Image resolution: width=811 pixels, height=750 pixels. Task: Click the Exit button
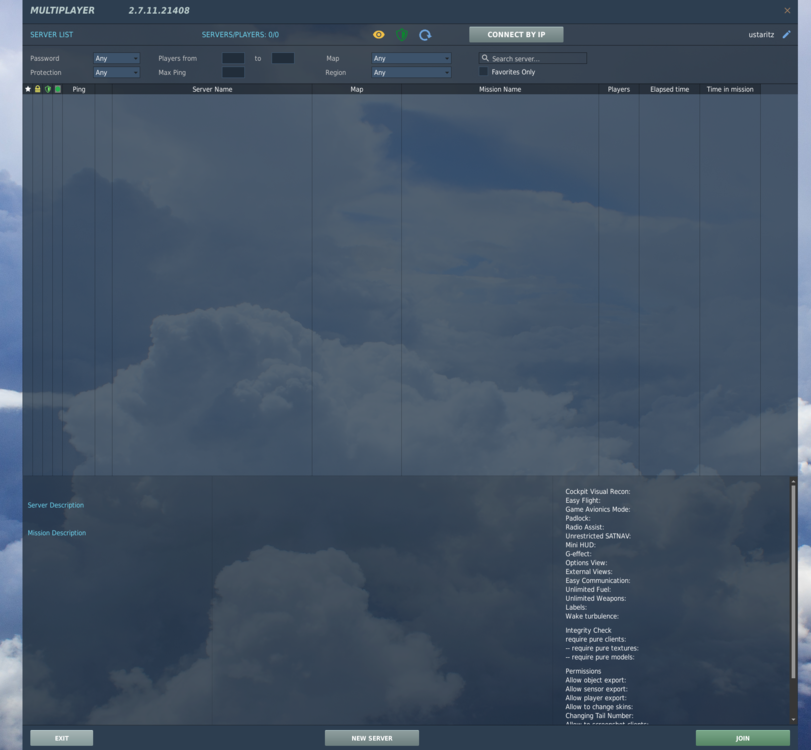(62, 738)
